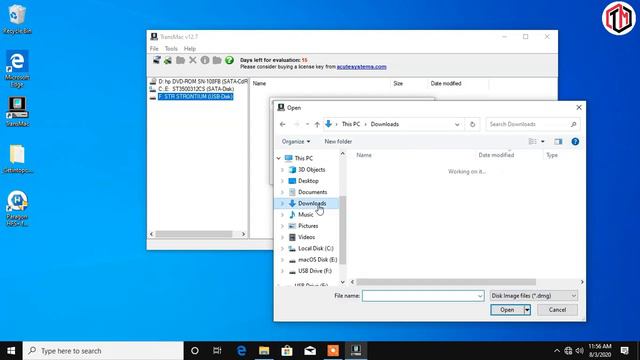The height and width of the screenshot is (360, 640).
Task: Open the recent locations dropdown arrow
Action: tap(307, 124)
